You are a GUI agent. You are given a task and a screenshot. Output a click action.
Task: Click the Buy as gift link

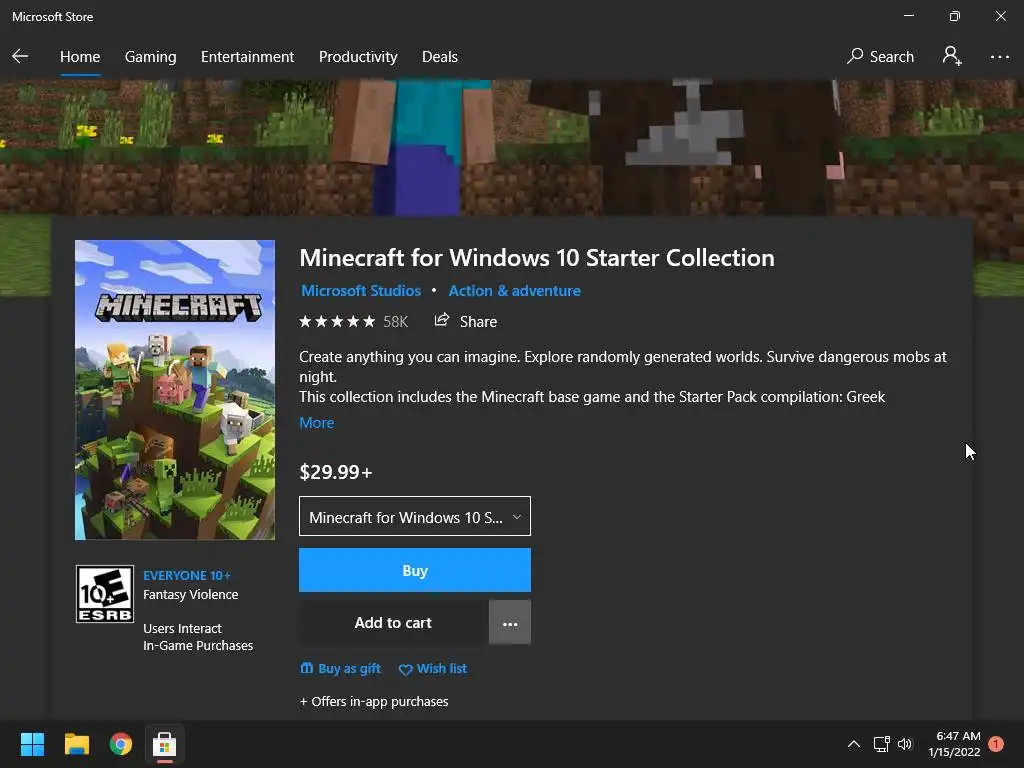(x=340, y=669)
